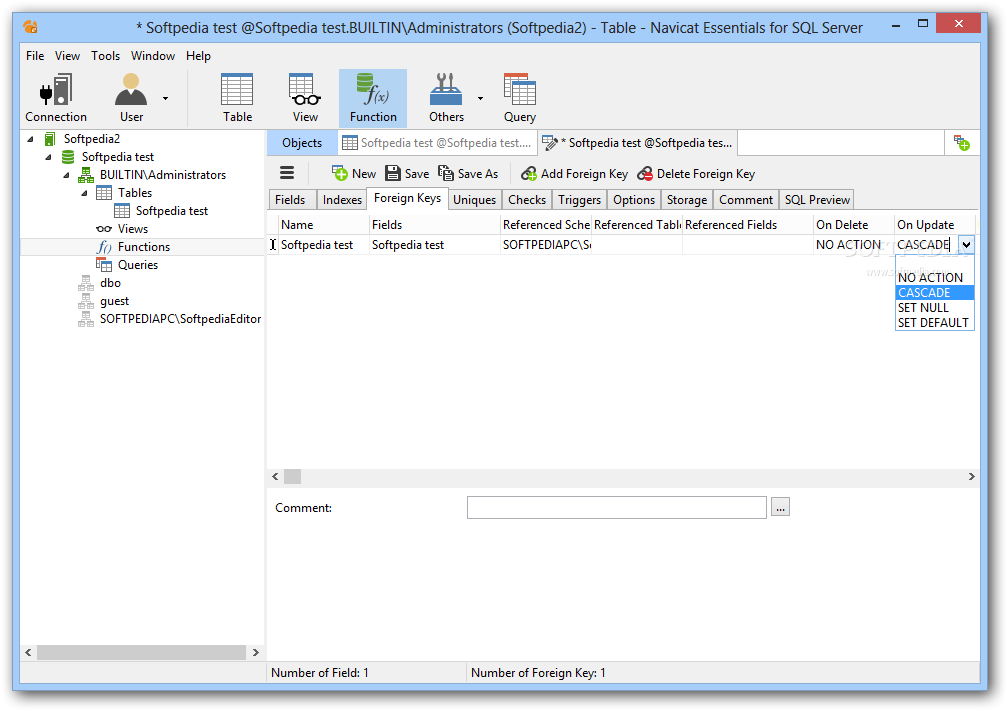
Task: Open the File menu
Action: [35, 56]
